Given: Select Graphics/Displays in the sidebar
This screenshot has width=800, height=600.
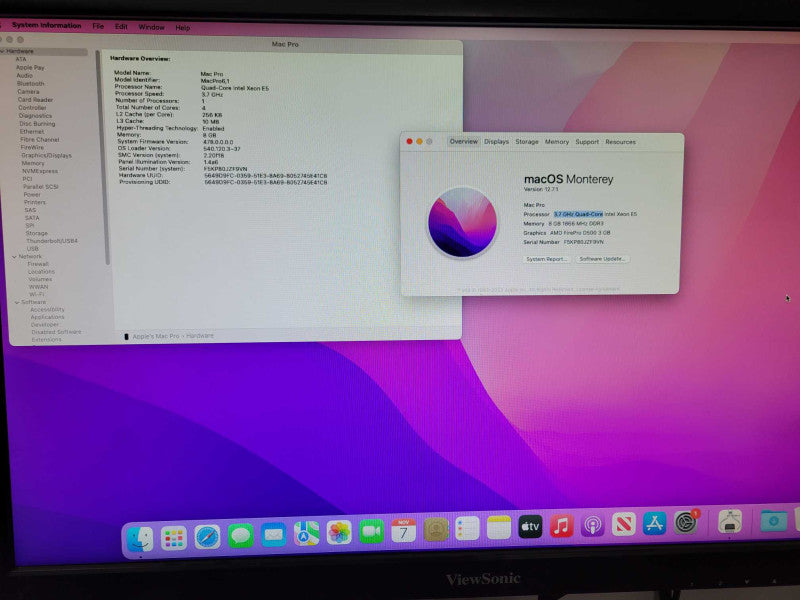Looking at the screenshot, I should click(46, 155).
